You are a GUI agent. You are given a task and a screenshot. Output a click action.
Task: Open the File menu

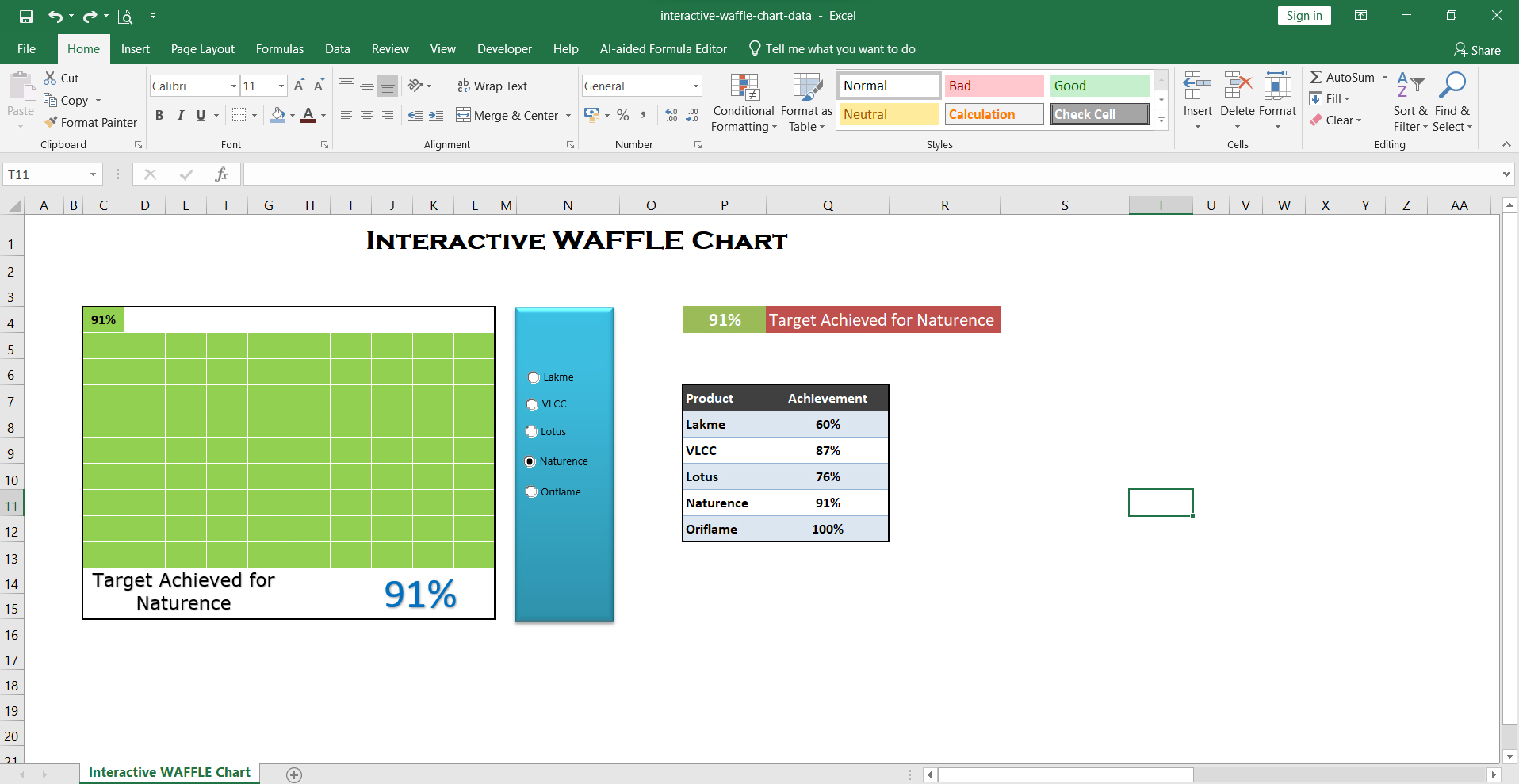tap(27, 49)
